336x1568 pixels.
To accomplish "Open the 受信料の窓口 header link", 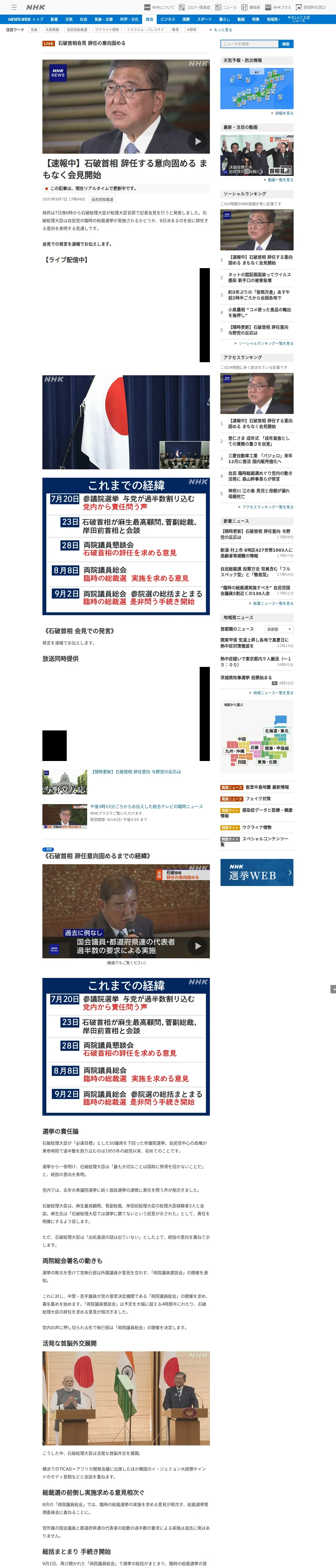I will (310, 7).
